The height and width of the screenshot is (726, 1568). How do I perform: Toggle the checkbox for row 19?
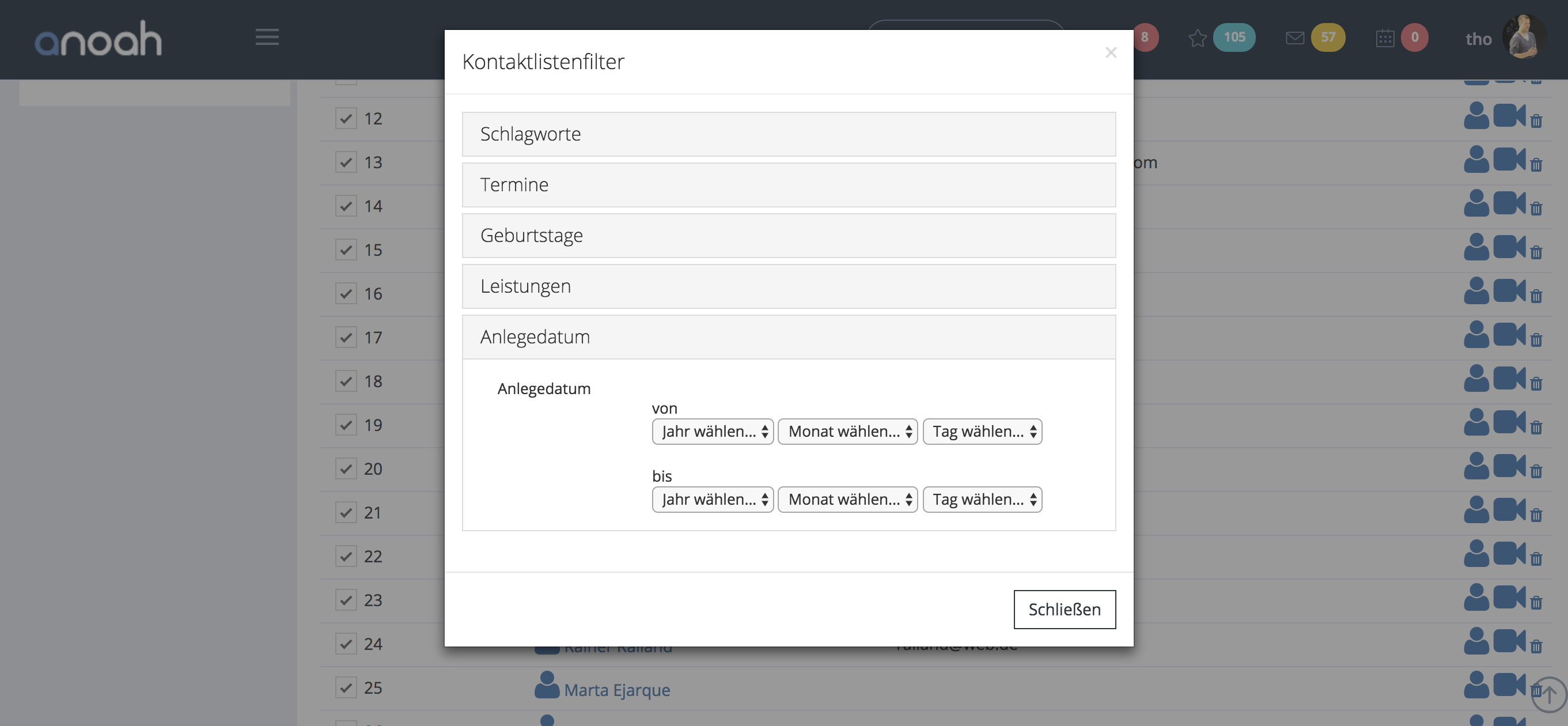pos(346,425)
